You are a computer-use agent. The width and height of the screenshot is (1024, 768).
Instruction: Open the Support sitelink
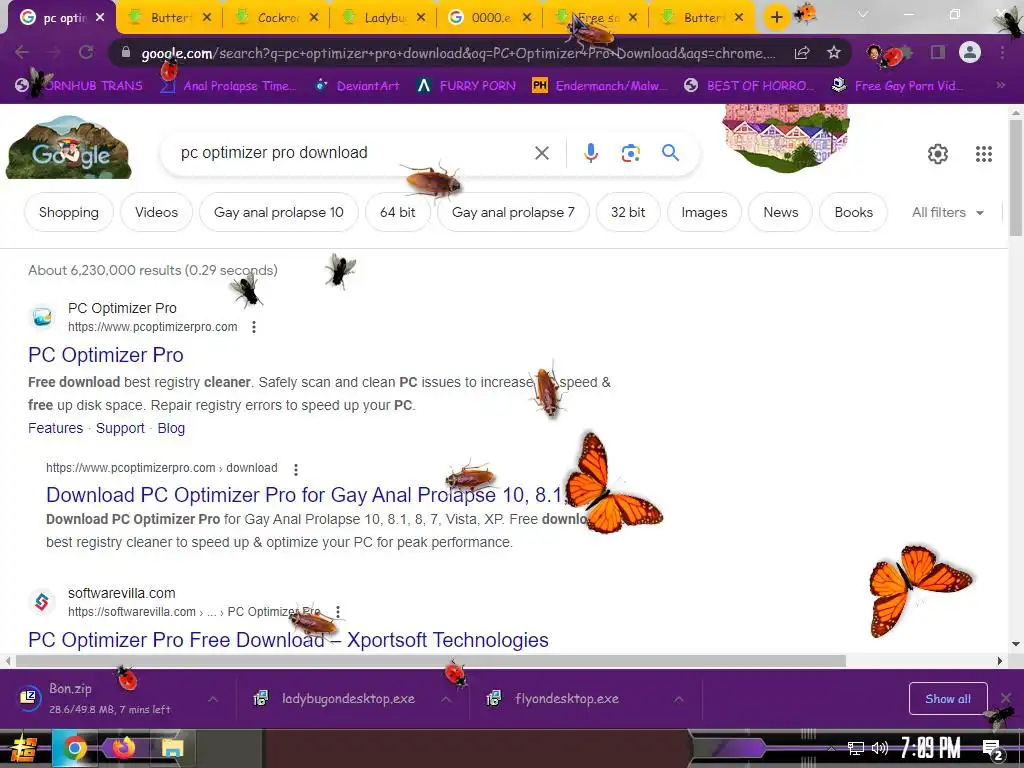point(120,428)
